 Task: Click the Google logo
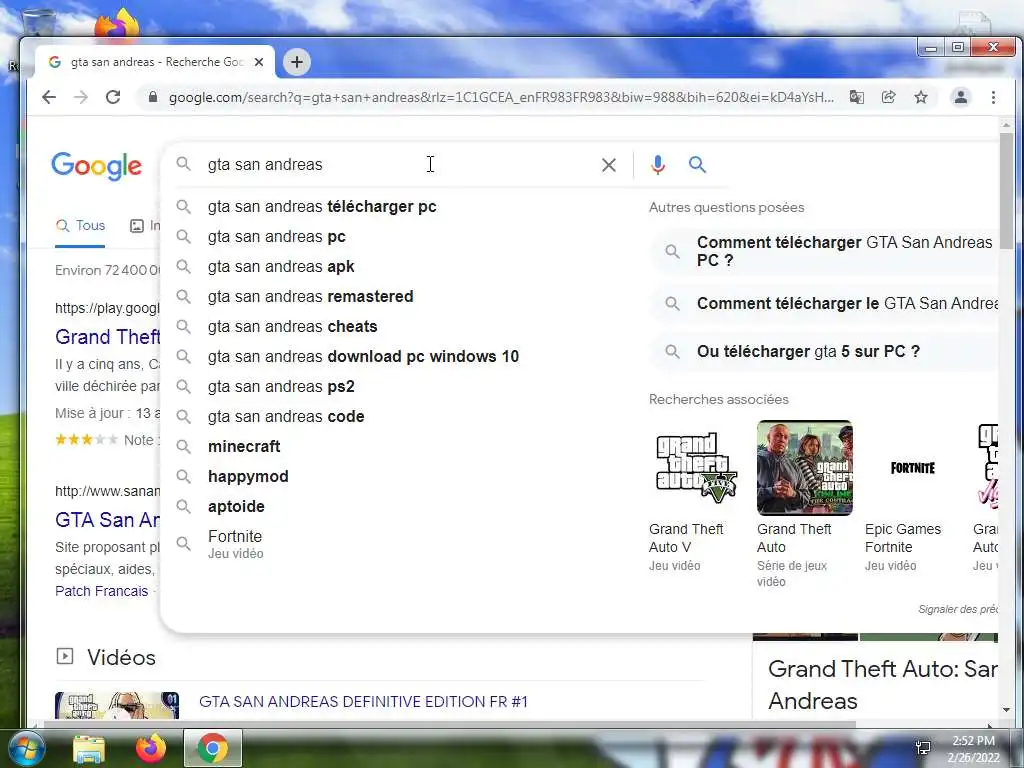coord(97,166)
